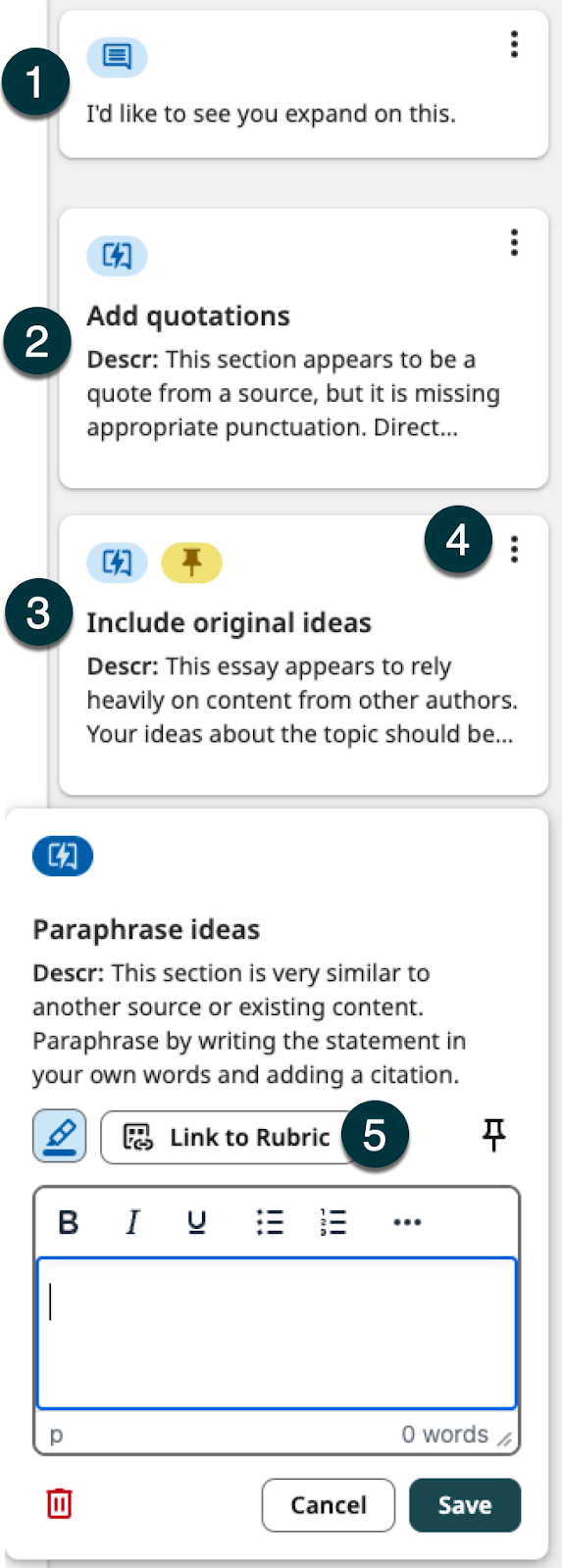
Task: Toggle the pin icon for Paraphrase ideas
Action: pyautogui.click(x=493, y=1135)
